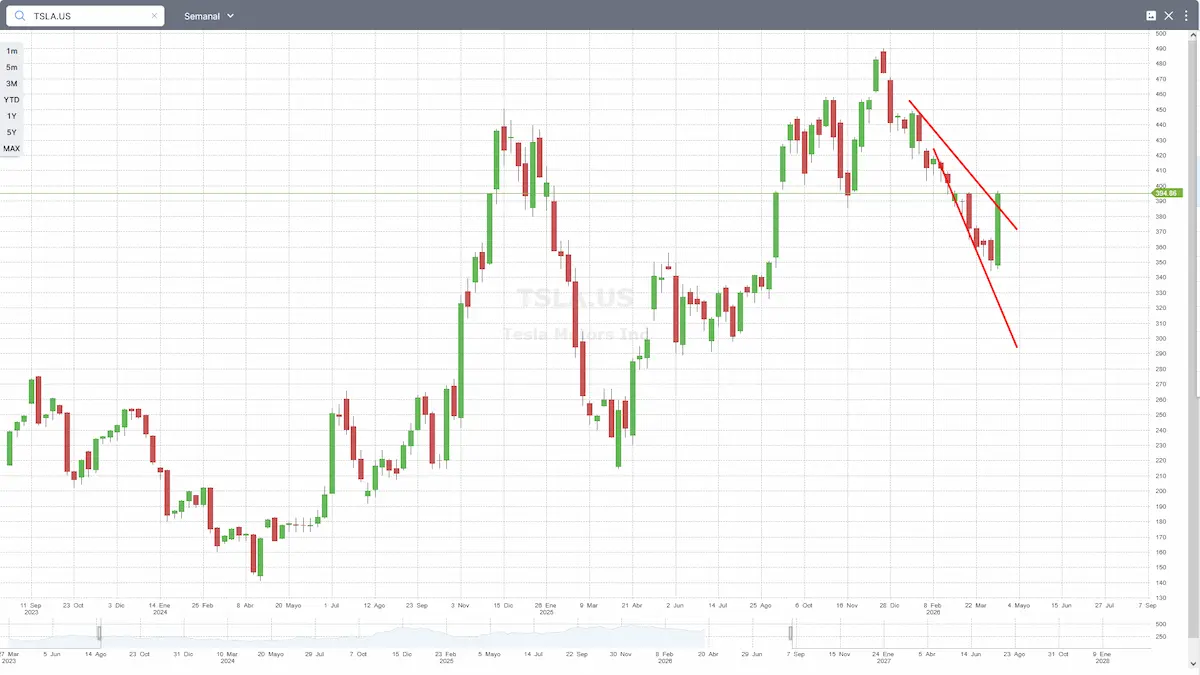Image resolution: width=1200 pixels, height=675 pixels.
Task: Select the 5m time range
Action: point(12,67)
